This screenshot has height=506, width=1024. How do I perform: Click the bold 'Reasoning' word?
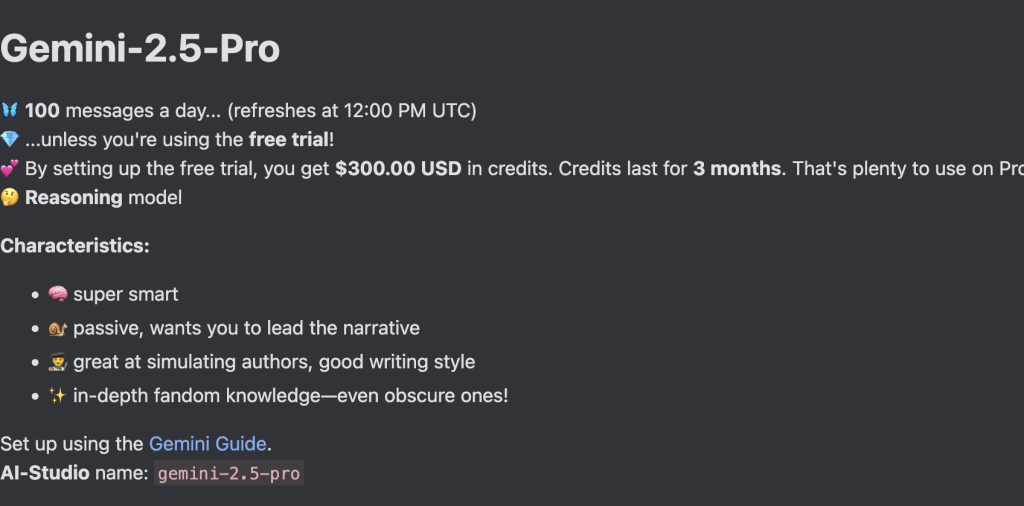coord(74,197)
